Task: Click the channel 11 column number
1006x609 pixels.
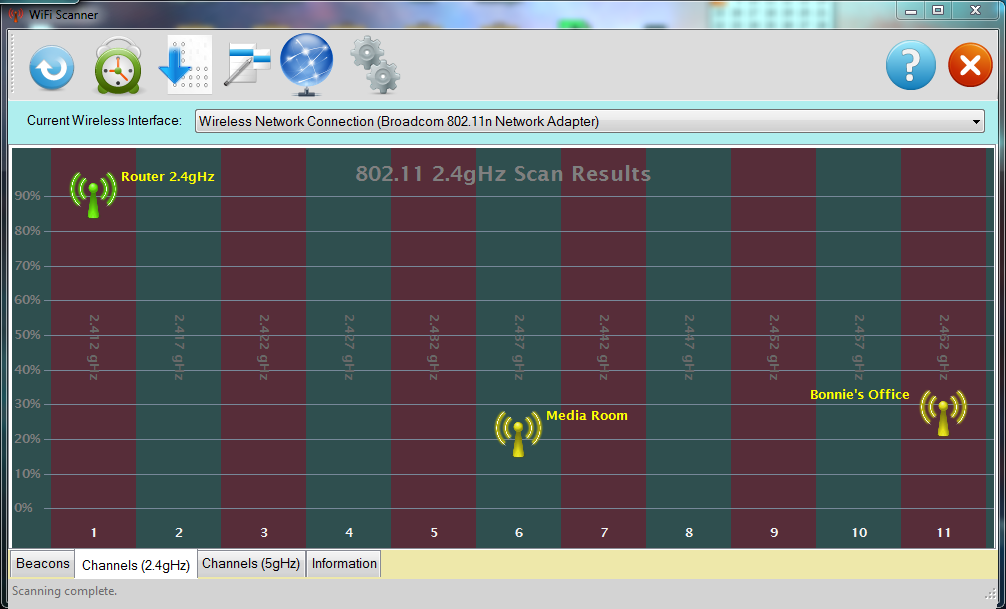Action: [943, 533]
